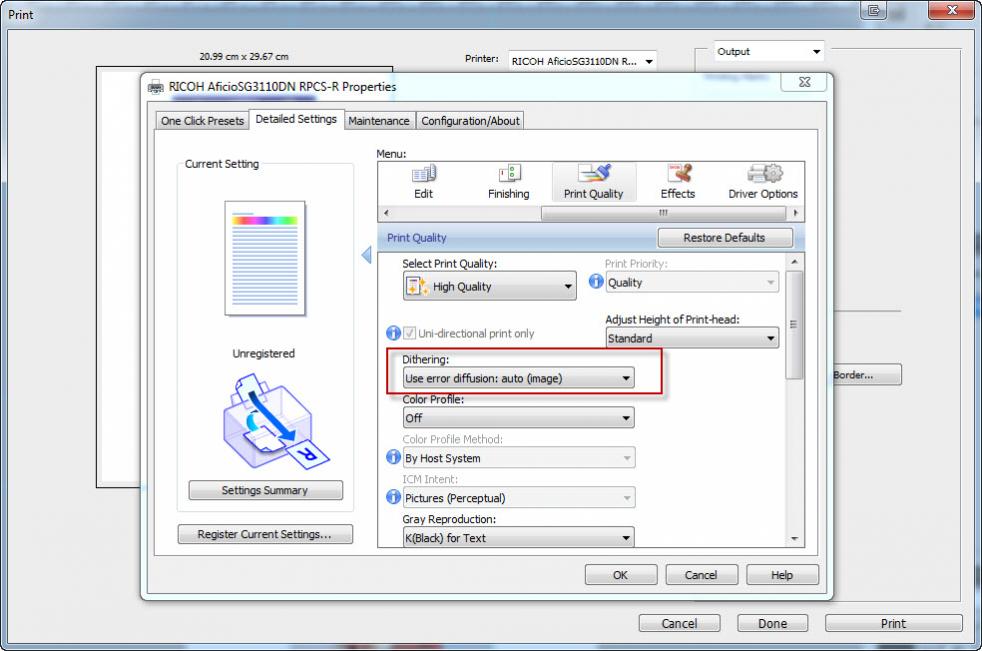Screen dimensions: 982x651
Task: Click Settings Summary button
Action: coord(266,490)
